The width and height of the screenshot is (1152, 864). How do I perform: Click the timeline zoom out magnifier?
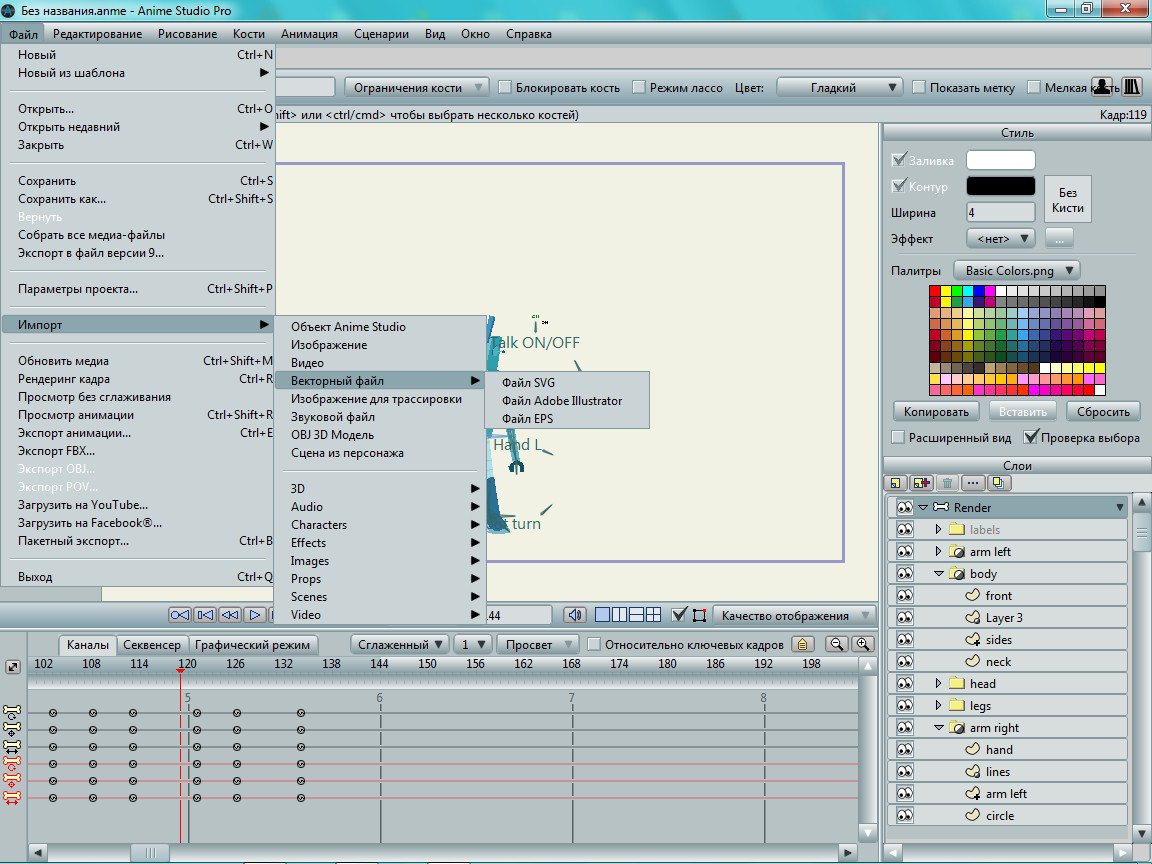pyautogui.click(x=835, y=645)
